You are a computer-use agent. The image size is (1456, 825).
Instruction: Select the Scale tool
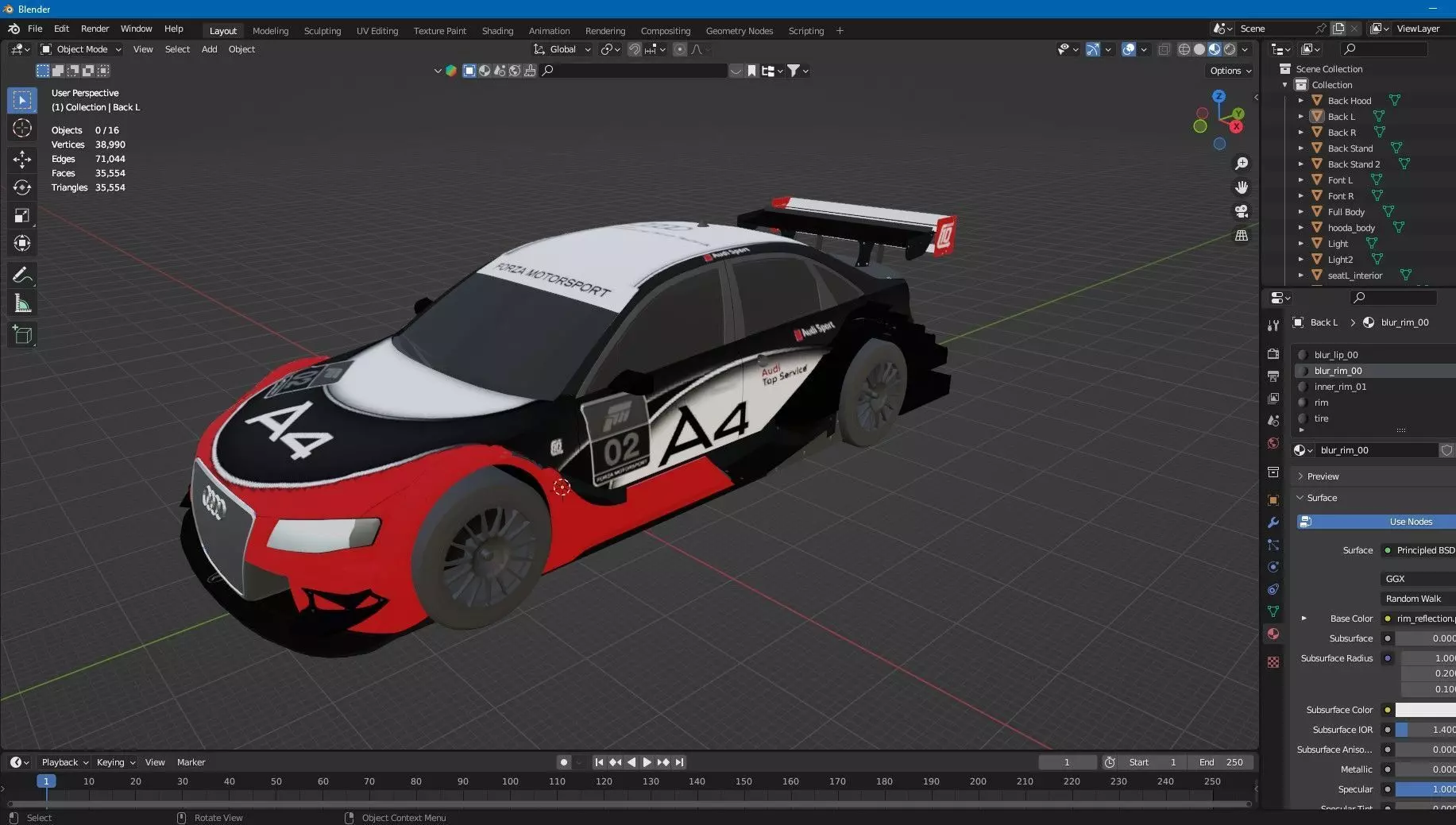pyautogui.click(x=22, y=215)
